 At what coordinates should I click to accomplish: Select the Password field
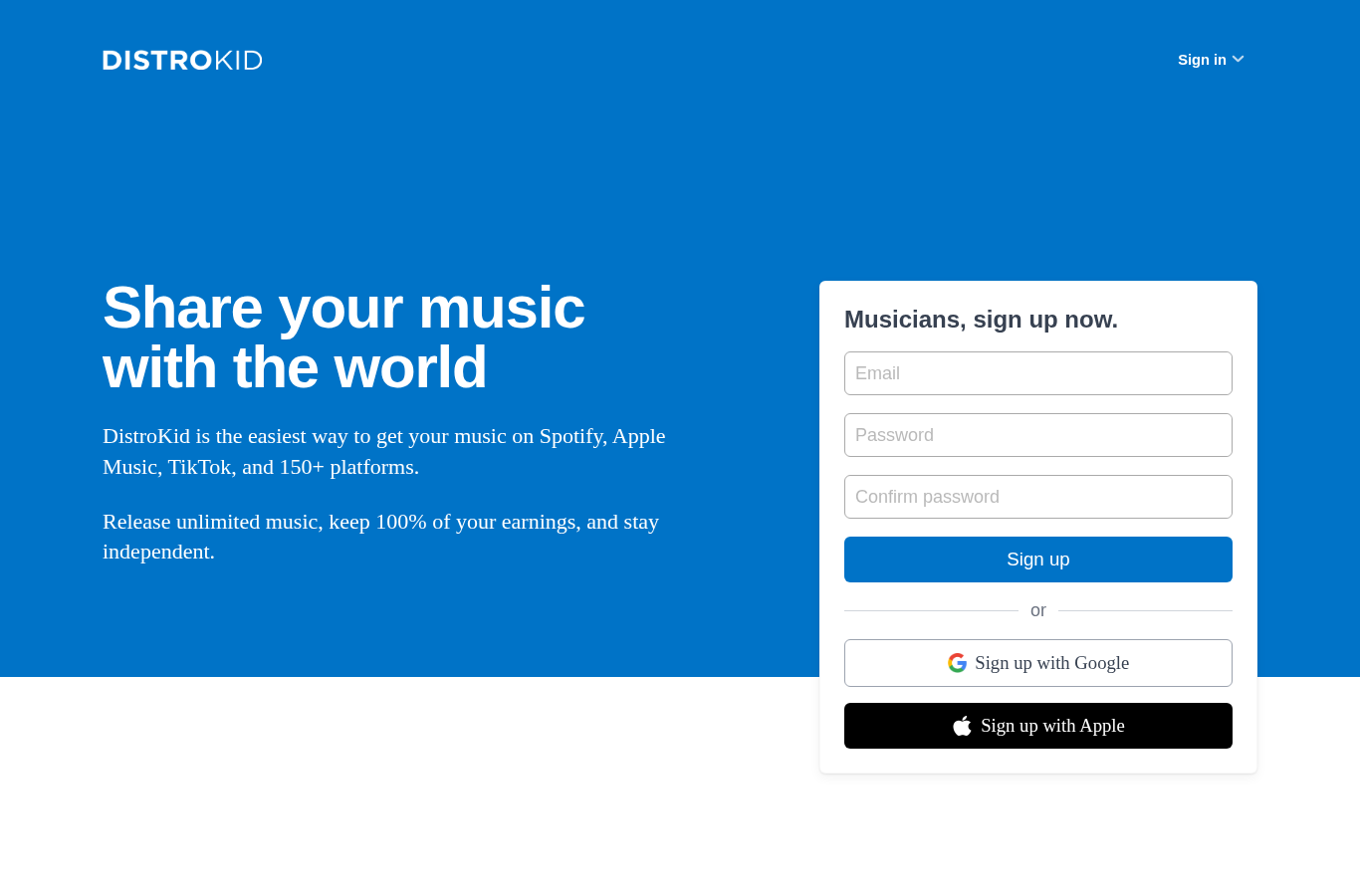tap(1038, 435)
